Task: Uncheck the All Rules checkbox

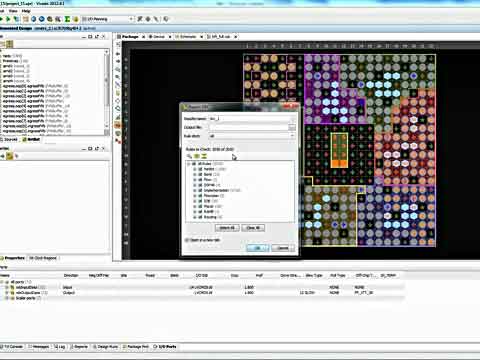Action: point(194,164)
